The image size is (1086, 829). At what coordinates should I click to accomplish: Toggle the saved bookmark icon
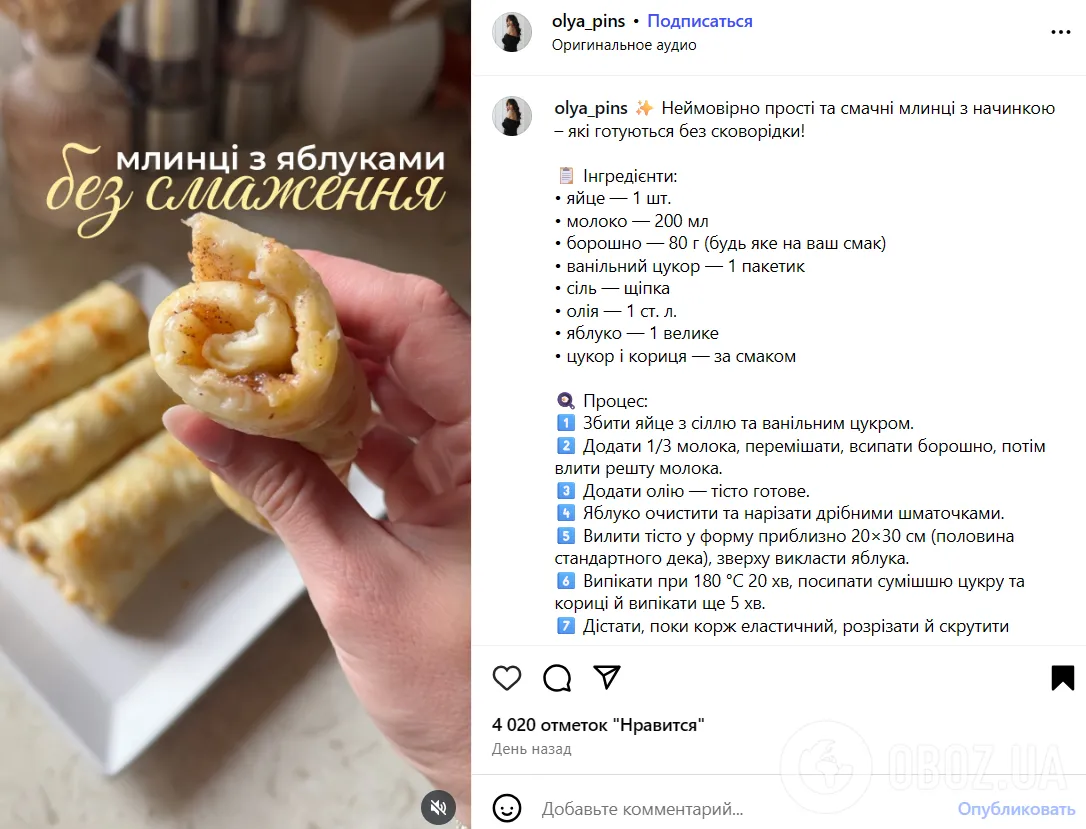click(1062, 678)
